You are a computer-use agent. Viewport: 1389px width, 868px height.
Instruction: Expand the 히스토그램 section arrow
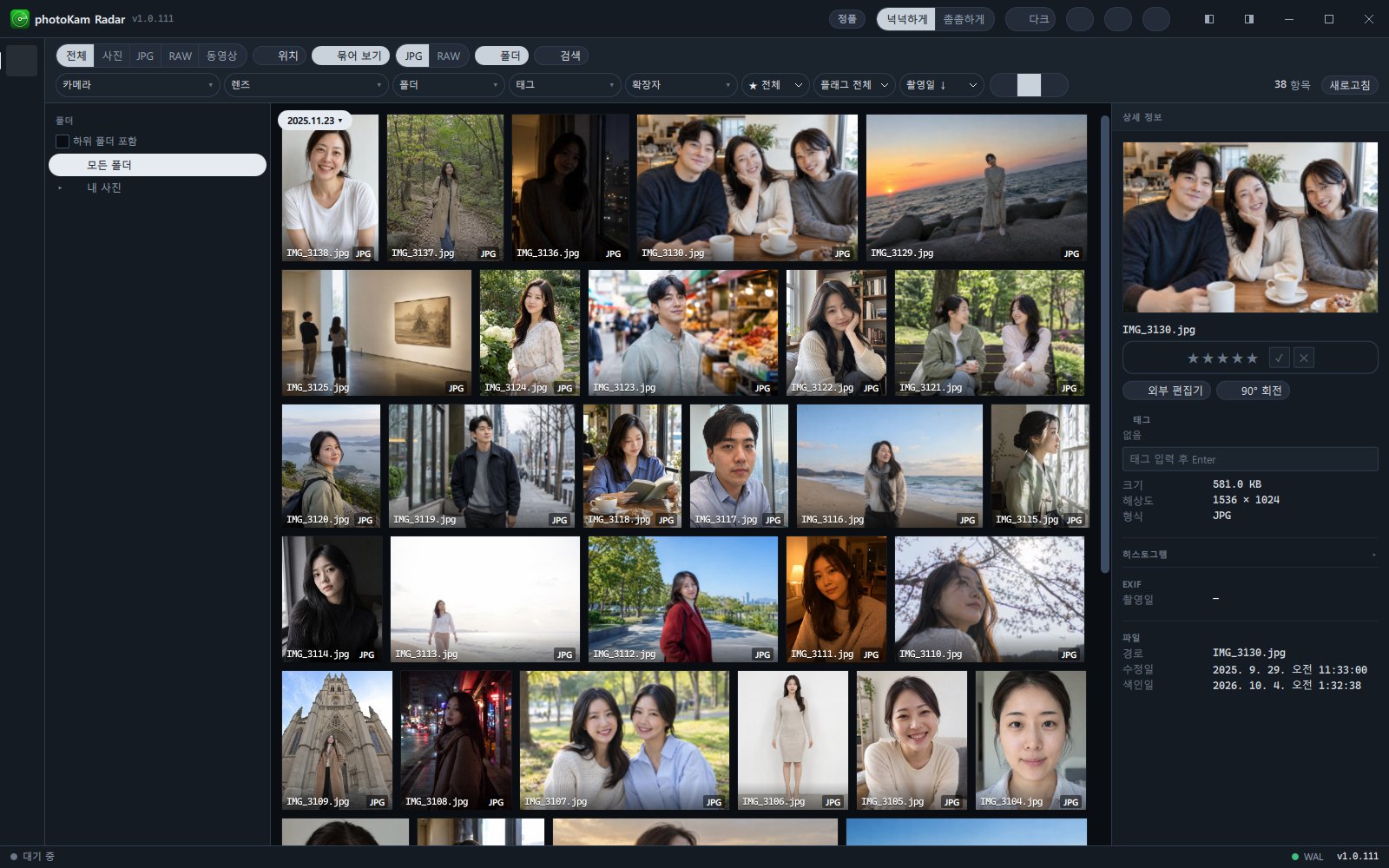pos(1373,555)
